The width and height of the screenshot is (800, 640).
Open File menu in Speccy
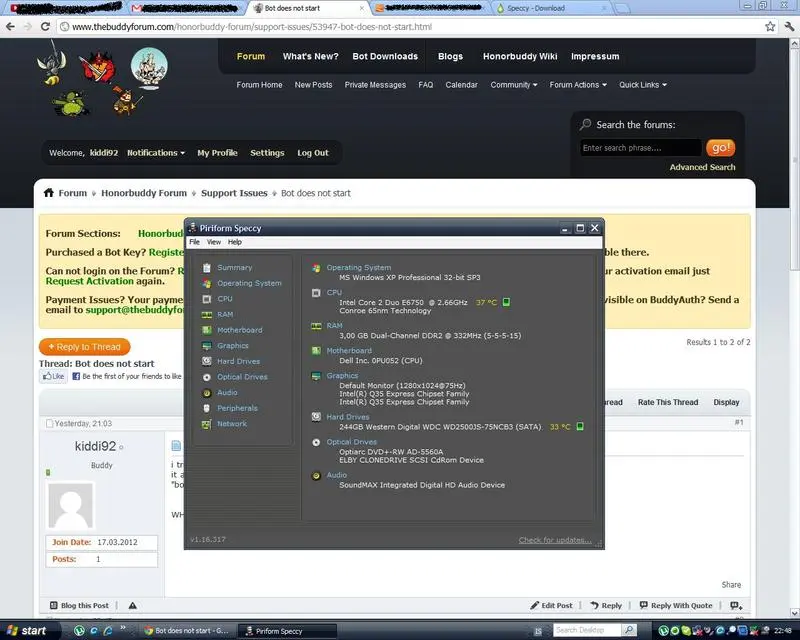click(194, 242)
